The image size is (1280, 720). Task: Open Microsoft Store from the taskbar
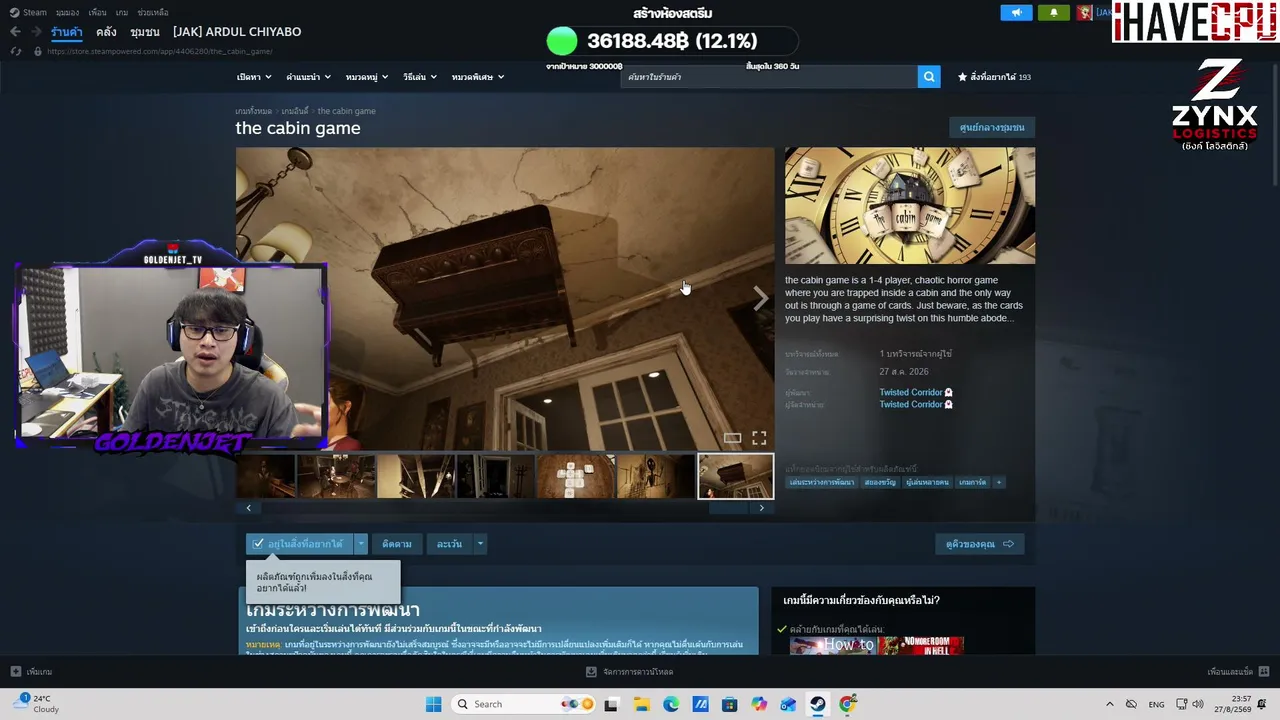click(x=730, y=704)
